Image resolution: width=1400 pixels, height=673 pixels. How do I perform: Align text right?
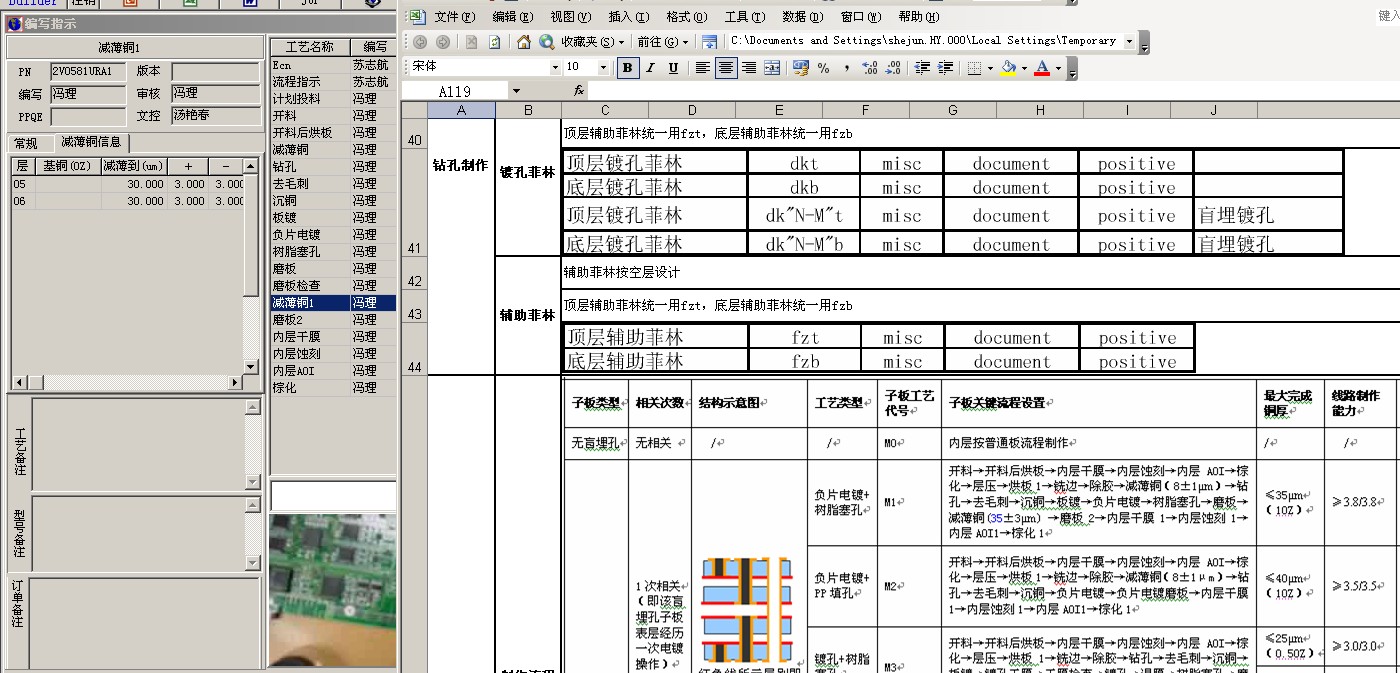[749, 68]
